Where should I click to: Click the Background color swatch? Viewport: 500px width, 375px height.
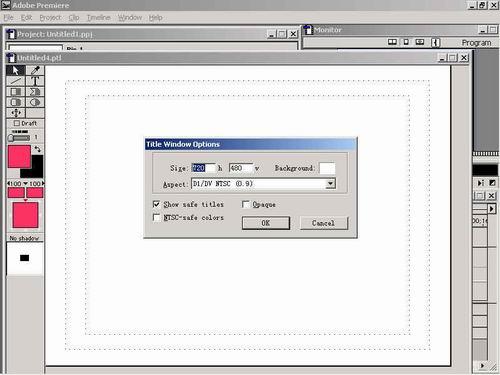point(327,168)
